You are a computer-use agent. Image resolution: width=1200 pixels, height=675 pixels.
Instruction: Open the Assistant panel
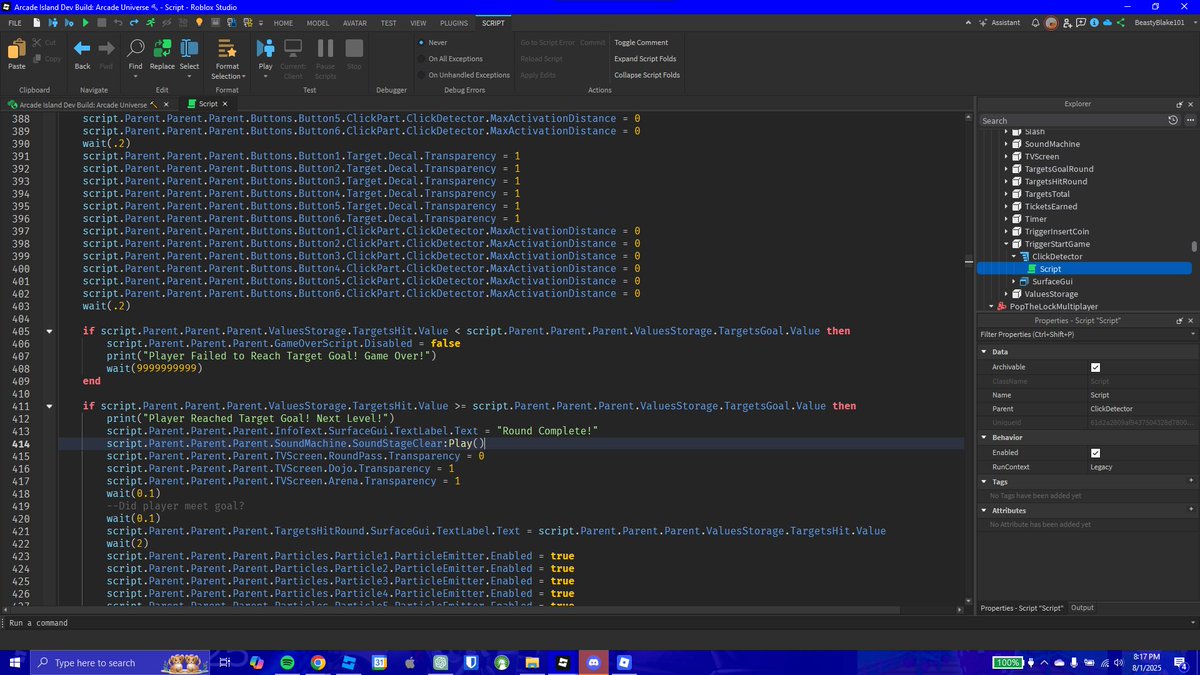coord(1000,22)
